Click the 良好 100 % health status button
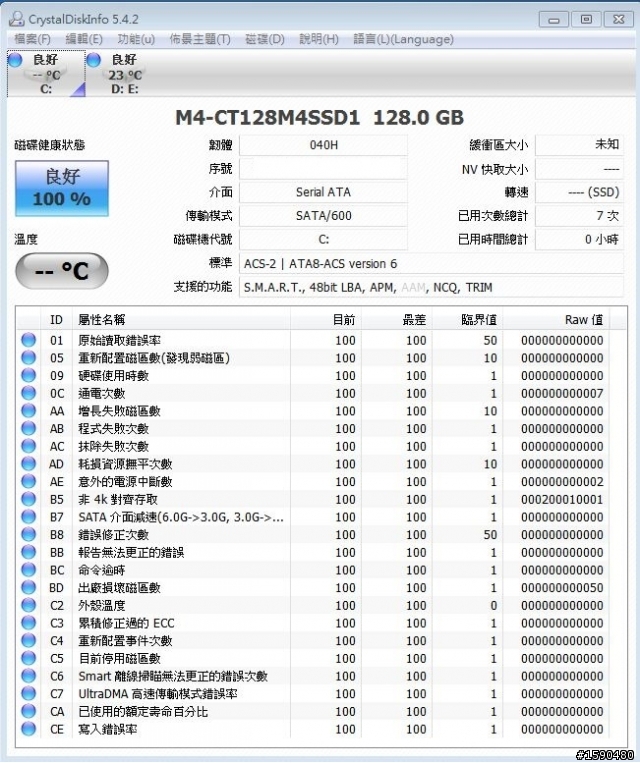Viewport: 640px width, 763px height. click(x=62, y=188)
